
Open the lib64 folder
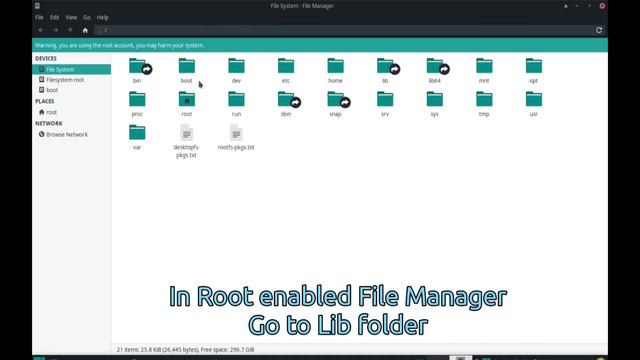tap(435, 66)
